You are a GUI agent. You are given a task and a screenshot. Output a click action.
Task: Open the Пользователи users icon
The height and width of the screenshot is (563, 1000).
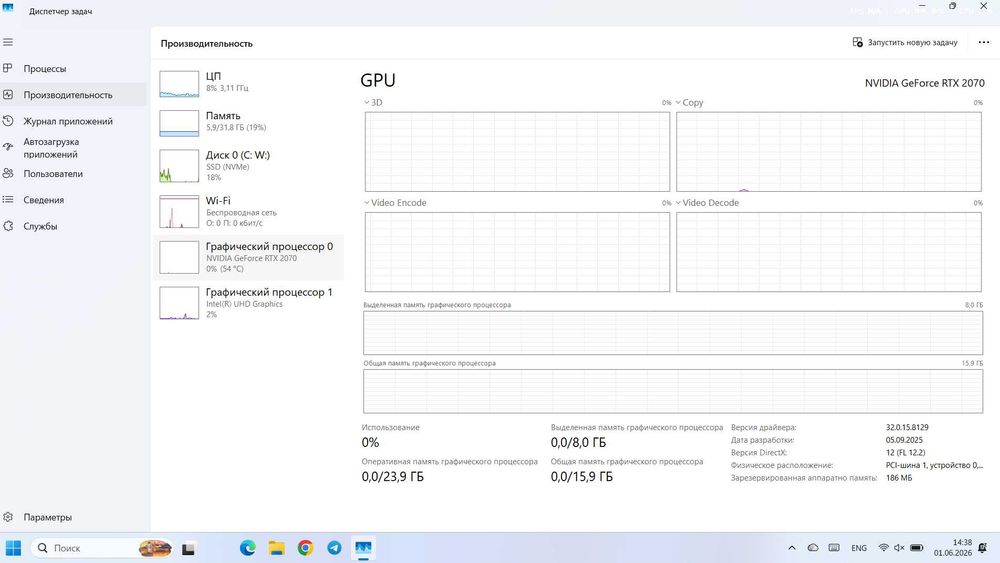tap(8, 173)
